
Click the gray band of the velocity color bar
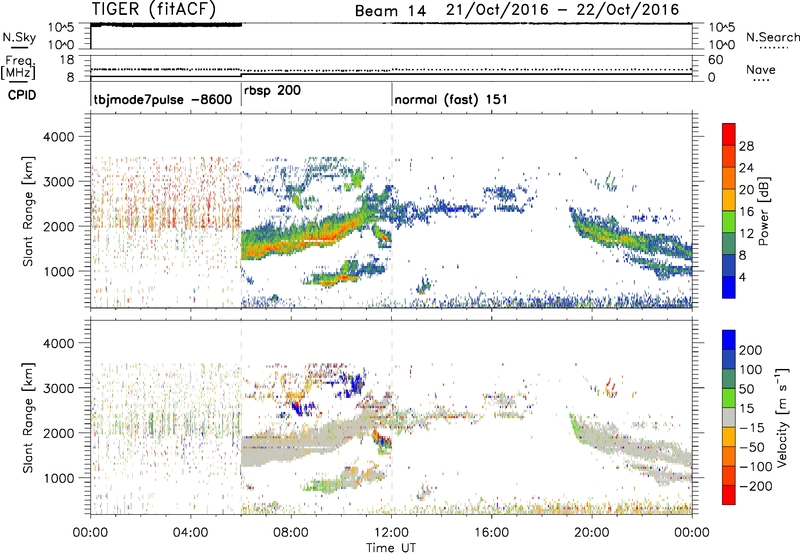[x=729, y=417]
